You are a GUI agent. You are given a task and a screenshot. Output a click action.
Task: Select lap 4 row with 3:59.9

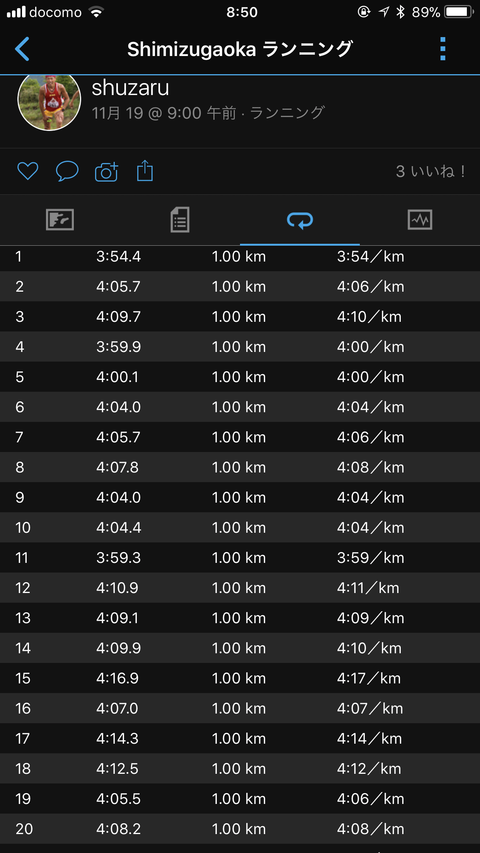pos(240,347)
